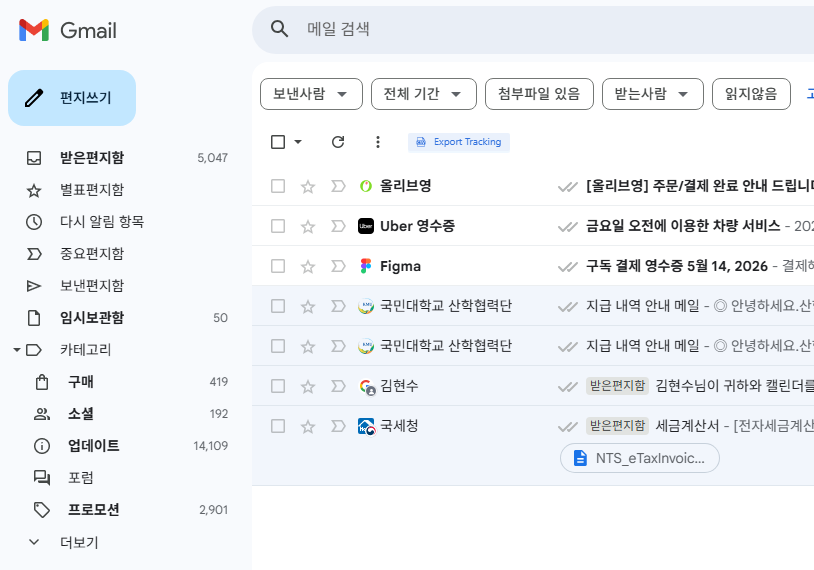814x570 pixels.
Task: Open the 임시보관함 drafts folder
Action: [92, 318]
